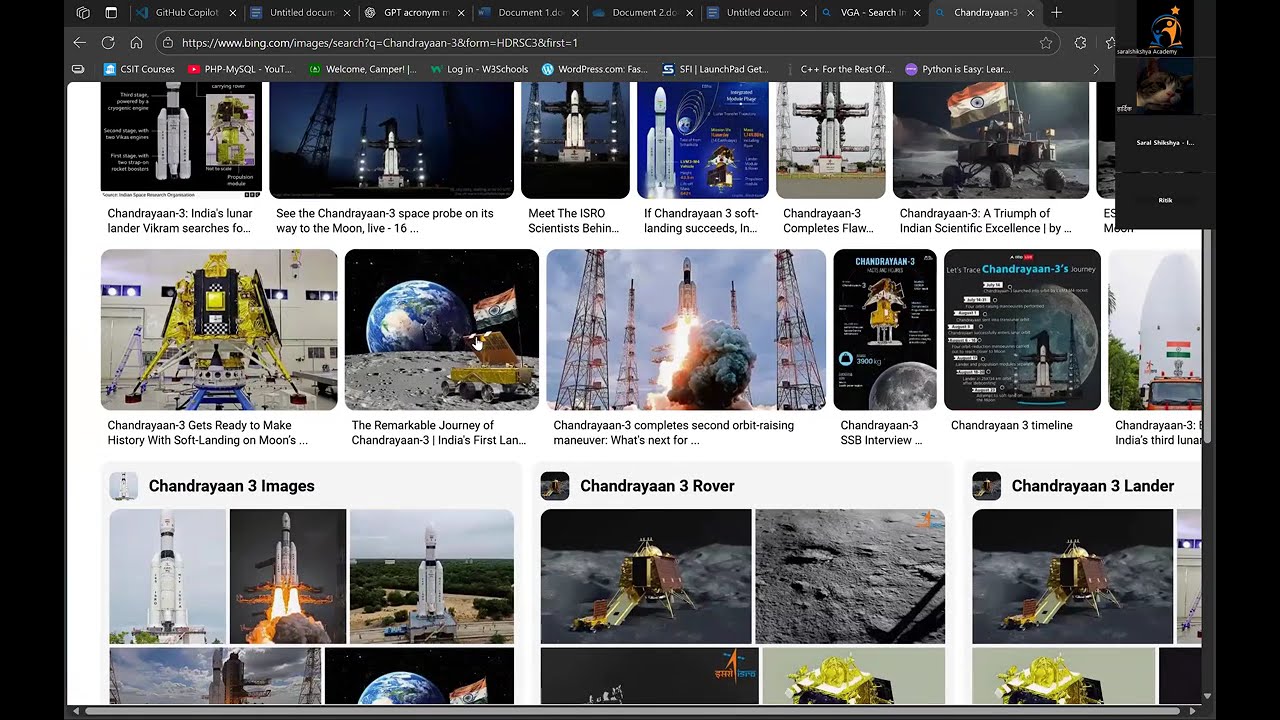Open the Edge workspaces icon

pos(83,13)
